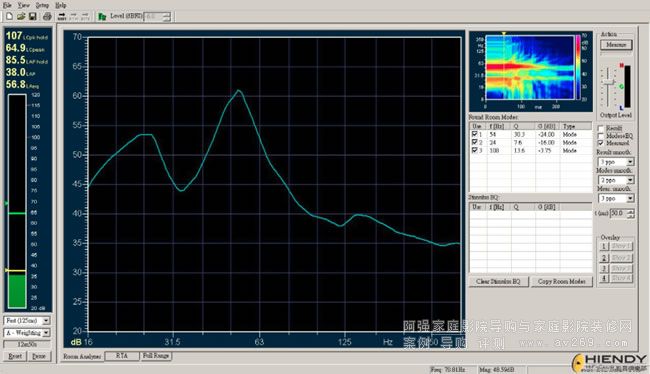Select overlay slot 4 button

(604, 278)
